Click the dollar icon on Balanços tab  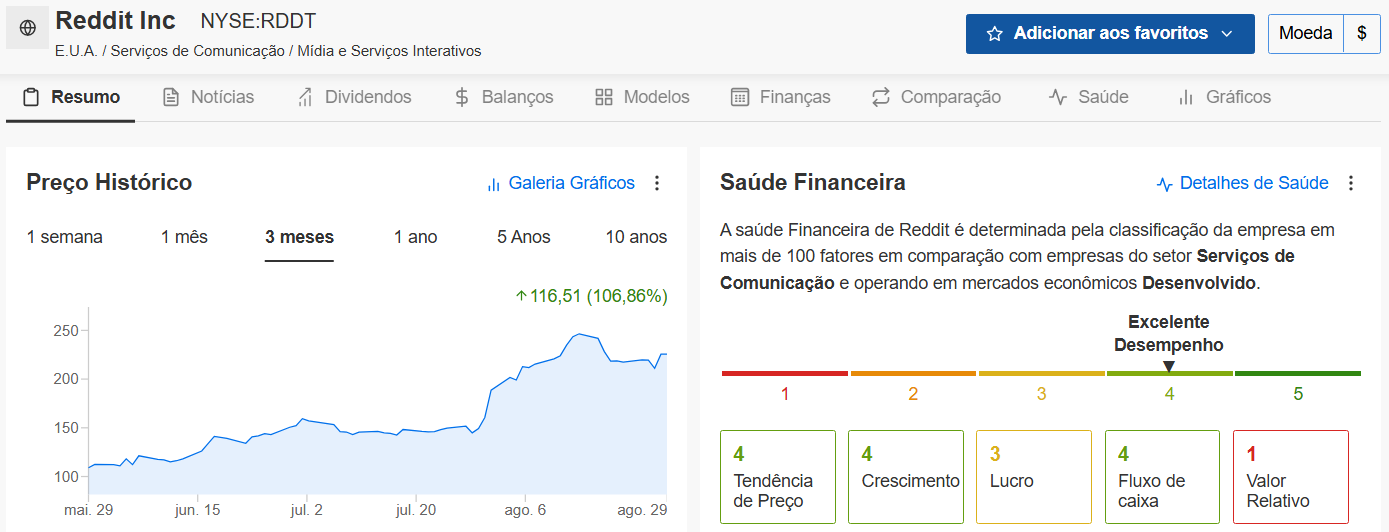[x=462, y=97]
